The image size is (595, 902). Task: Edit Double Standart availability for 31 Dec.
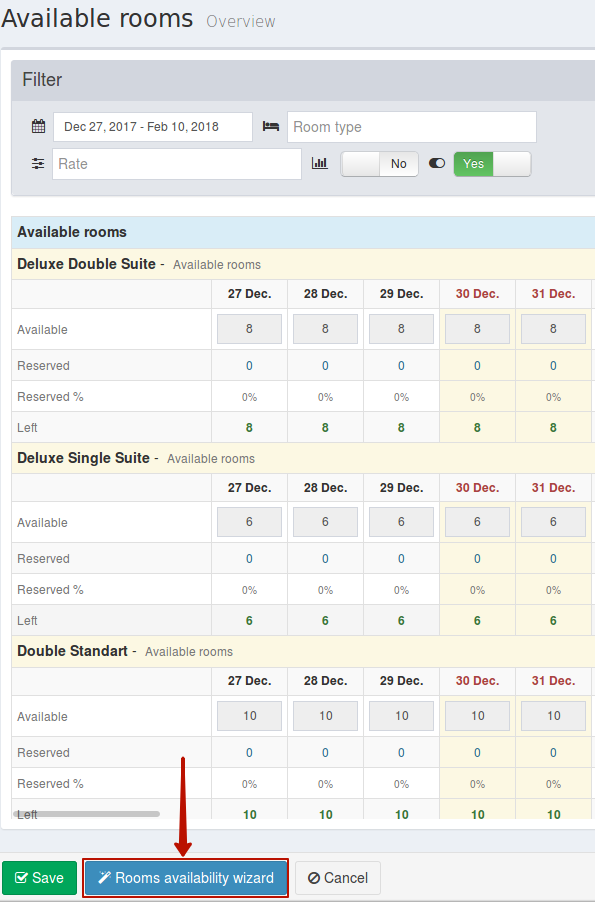[553, 716]
